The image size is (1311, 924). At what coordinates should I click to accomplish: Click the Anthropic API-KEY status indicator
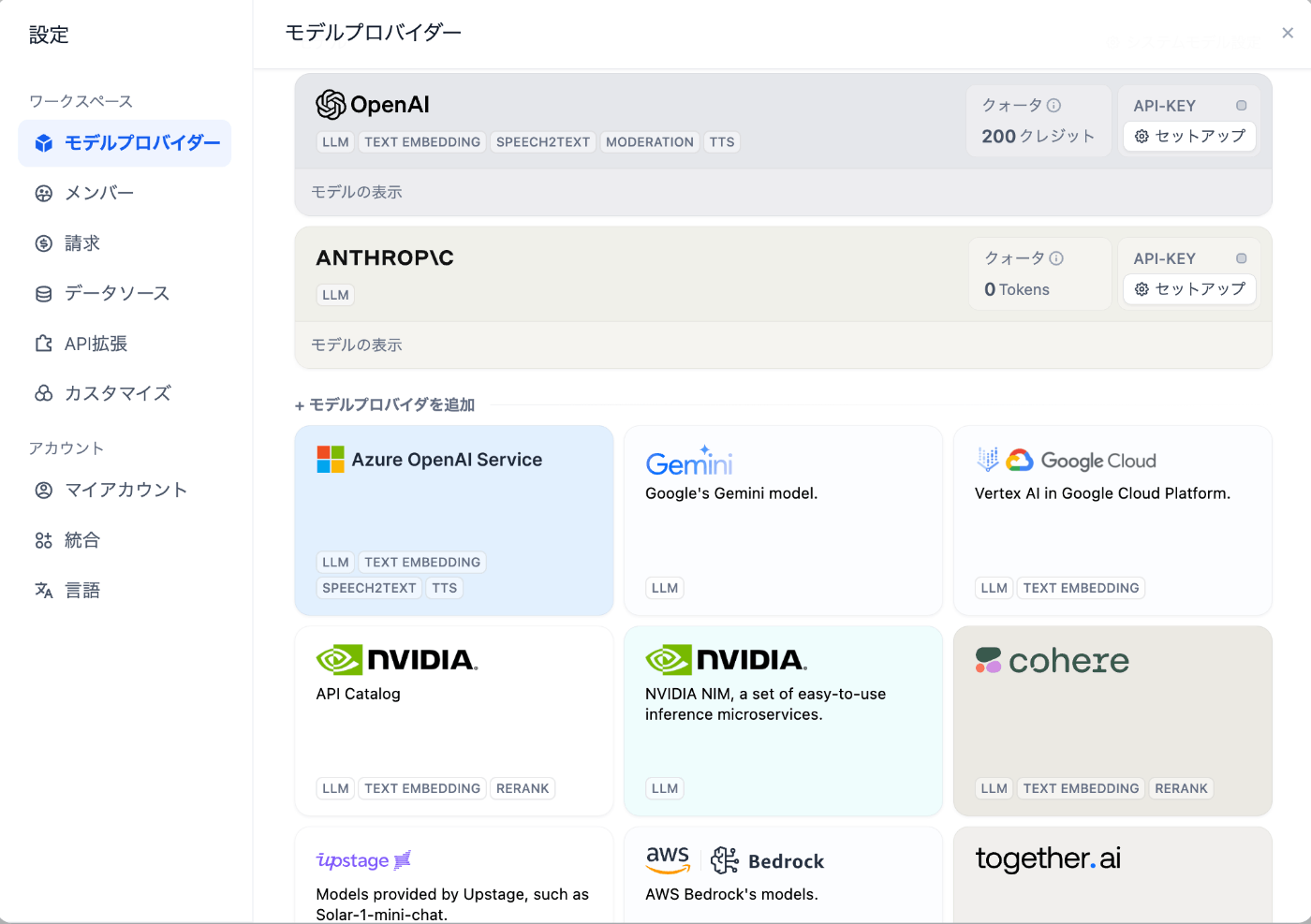pos(1242,258)
